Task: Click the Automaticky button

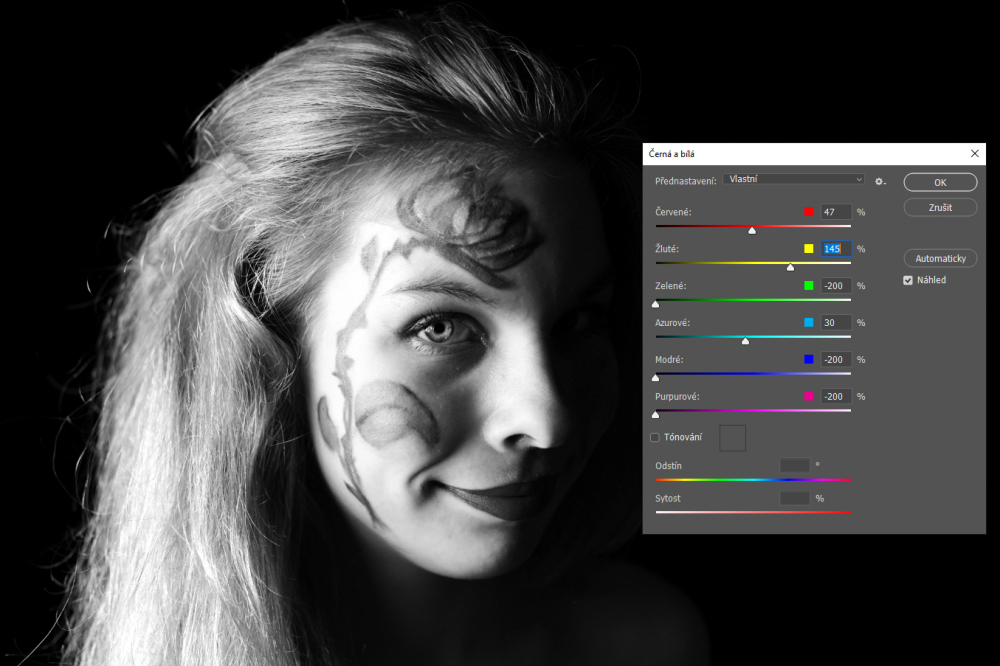Action: click(x=940, y=258)
